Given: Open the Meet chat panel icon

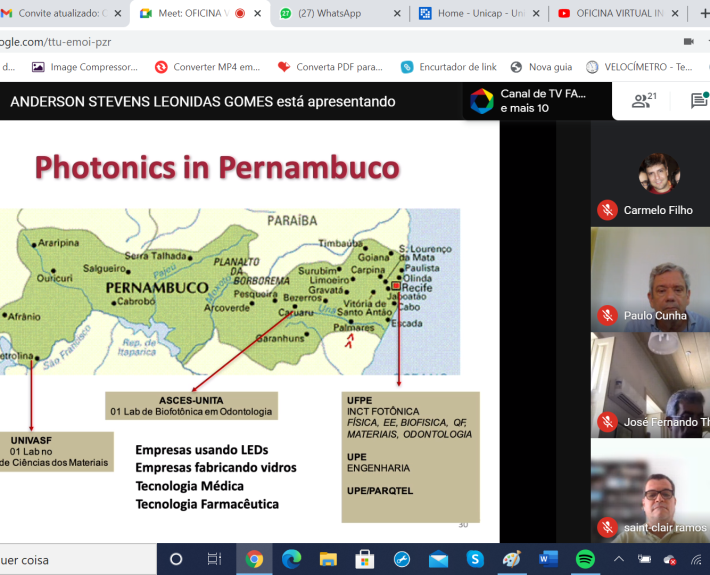Looking at the screenshot, I should click(699, 101).
